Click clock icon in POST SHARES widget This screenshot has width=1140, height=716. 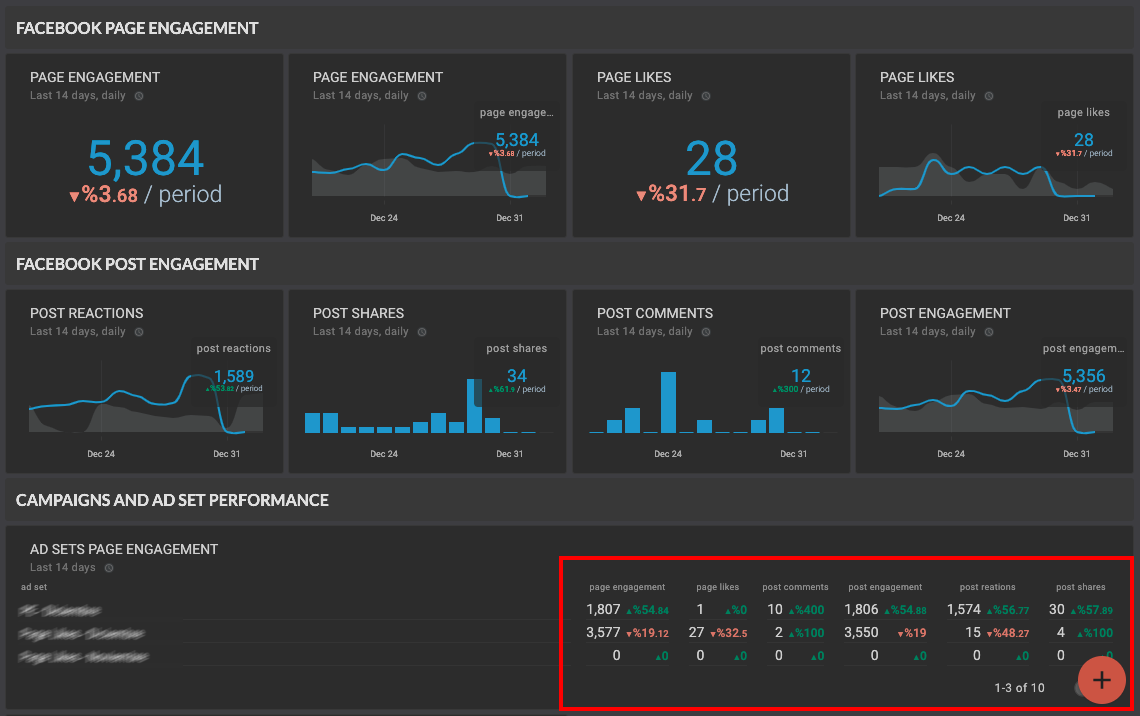point(422,332)
